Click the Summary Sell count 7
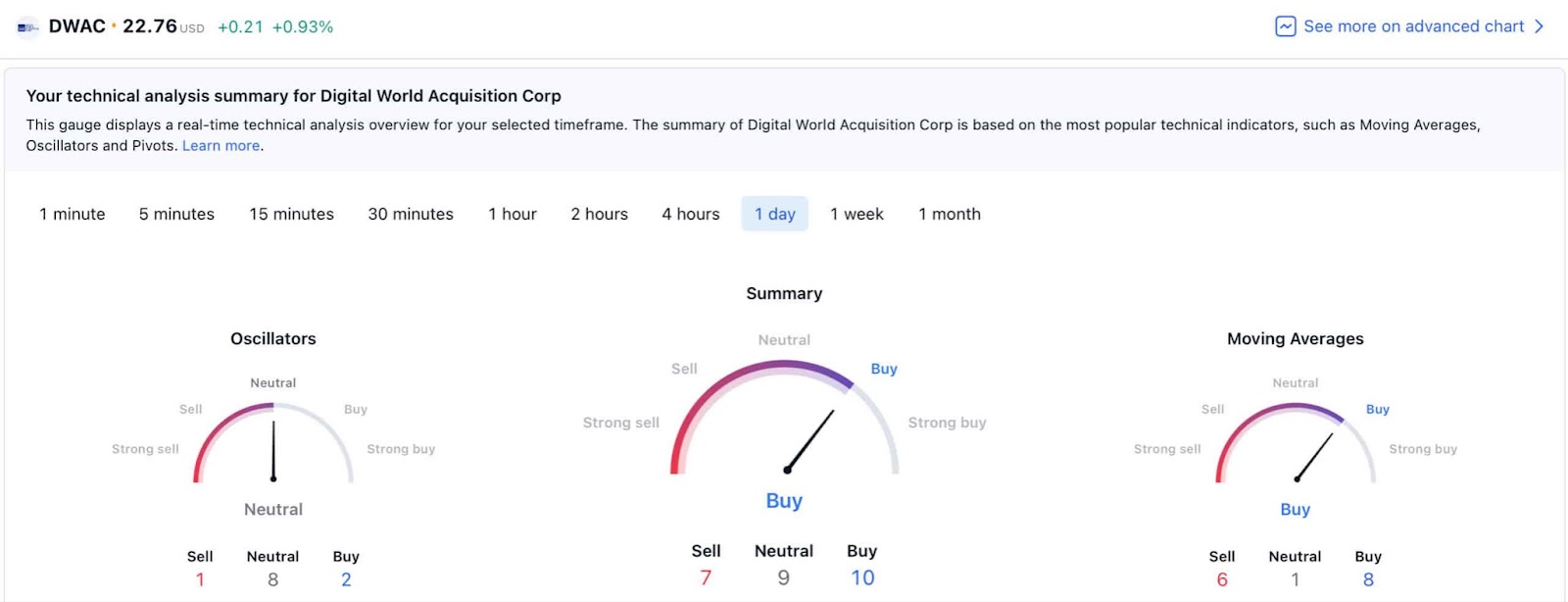The image size is (1568, 602). (706, 578)
